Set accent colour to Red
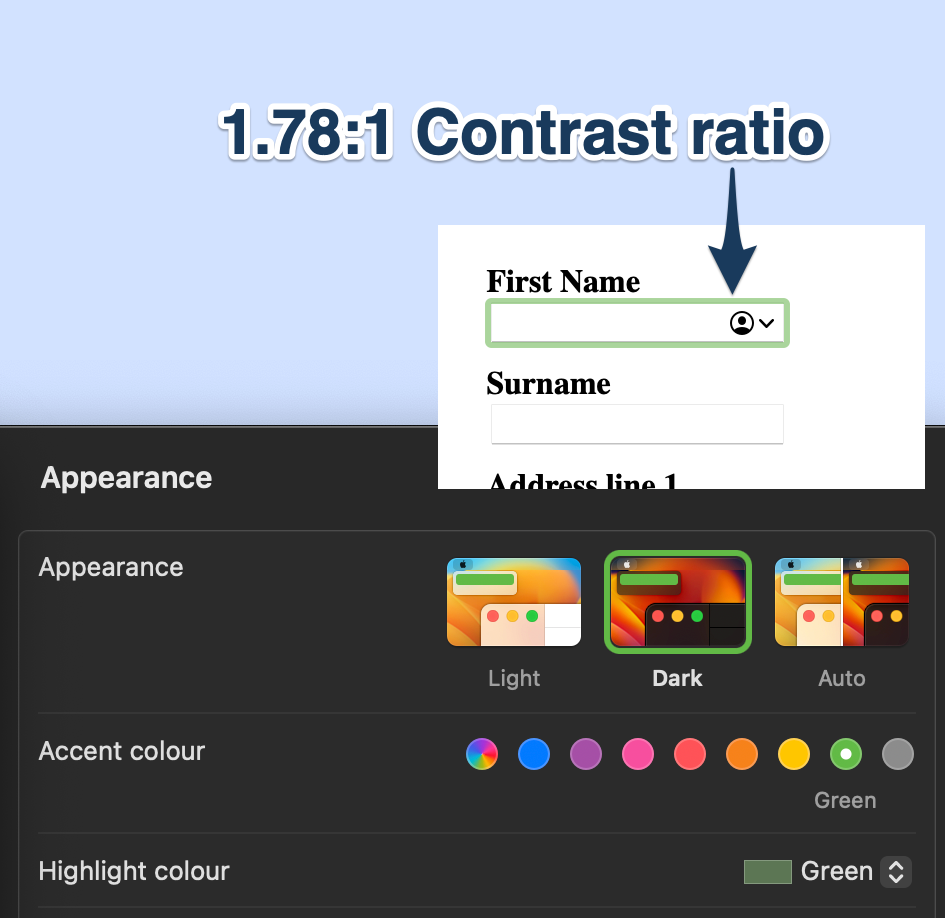Viewport: 945px width, 918px height. click(690, 754)
